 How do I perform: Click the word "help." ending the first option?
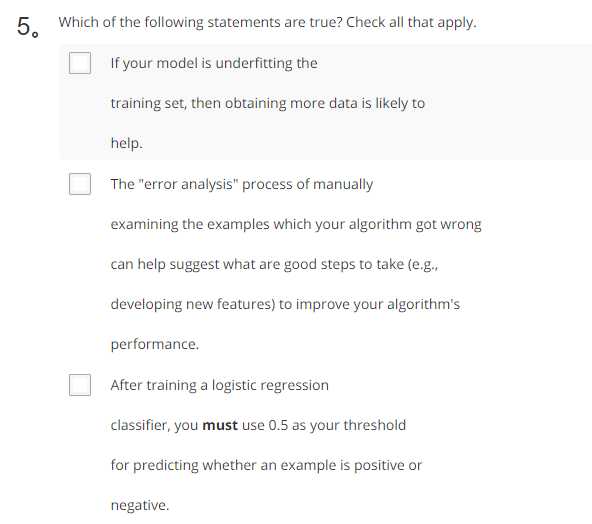pyautogui.click(x=127, y=143)
